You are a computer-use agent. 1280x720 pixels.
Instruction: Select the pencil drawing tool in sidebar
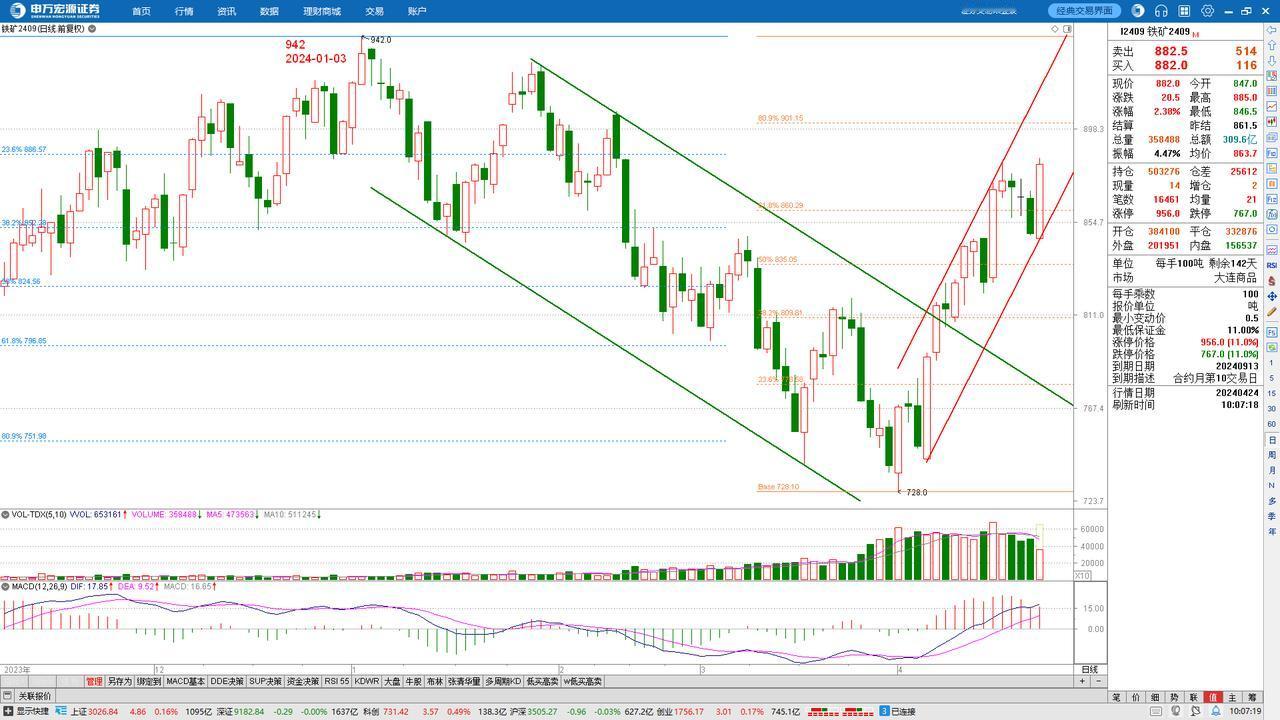[x=1272, y=312]
